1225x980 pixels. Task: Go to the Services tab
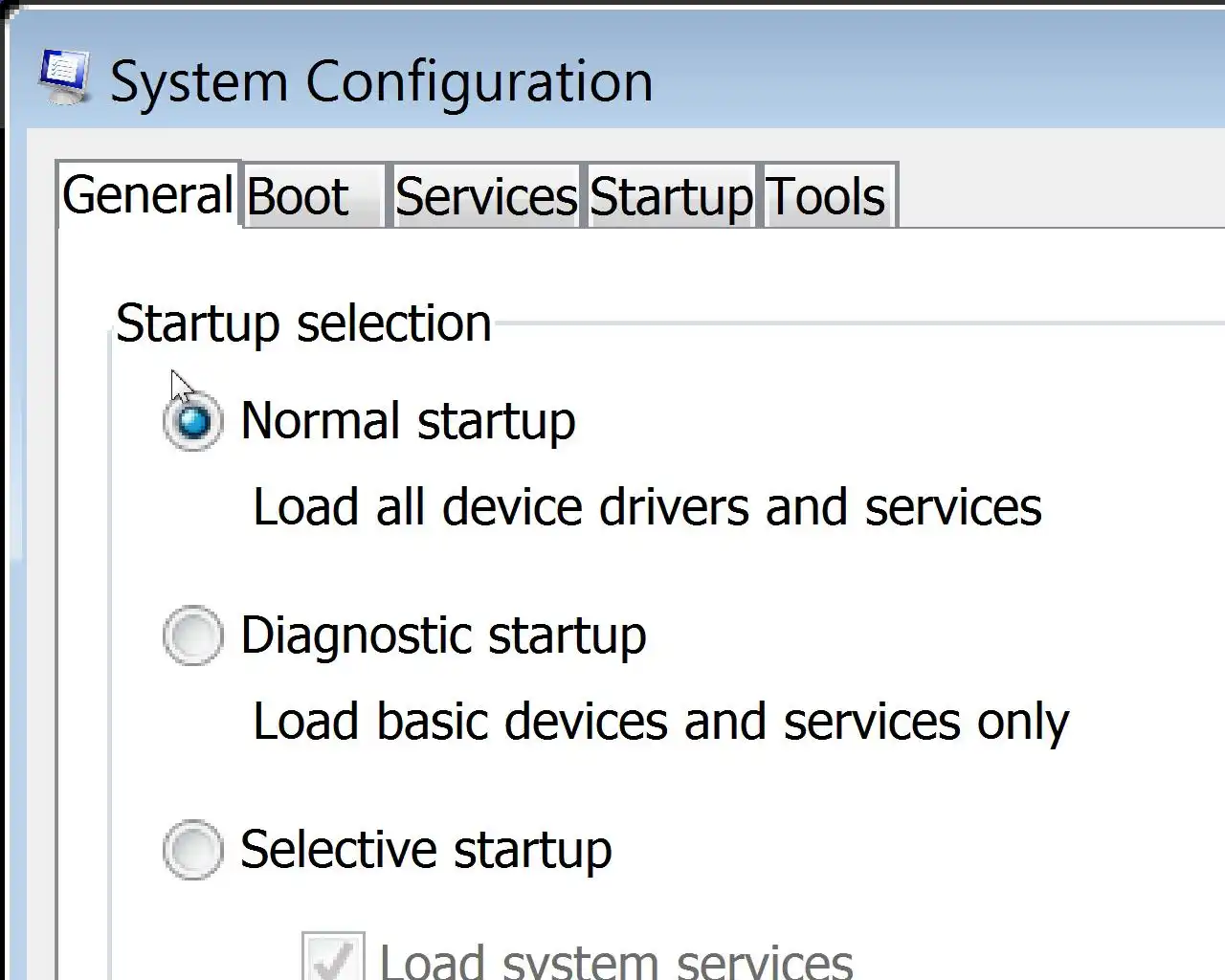486,197
